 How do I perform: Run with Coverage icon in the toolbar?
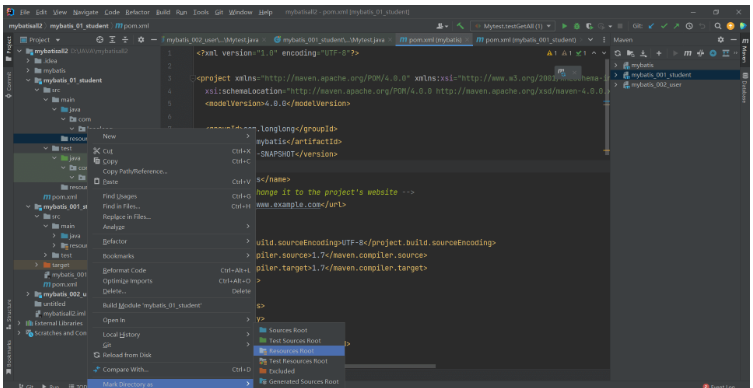[589, 26]
